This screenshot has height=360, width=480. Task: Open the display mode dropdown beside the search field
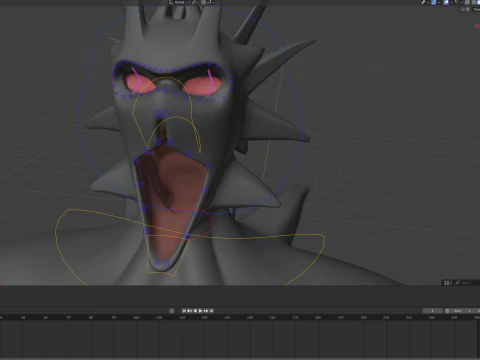(448, 283)
